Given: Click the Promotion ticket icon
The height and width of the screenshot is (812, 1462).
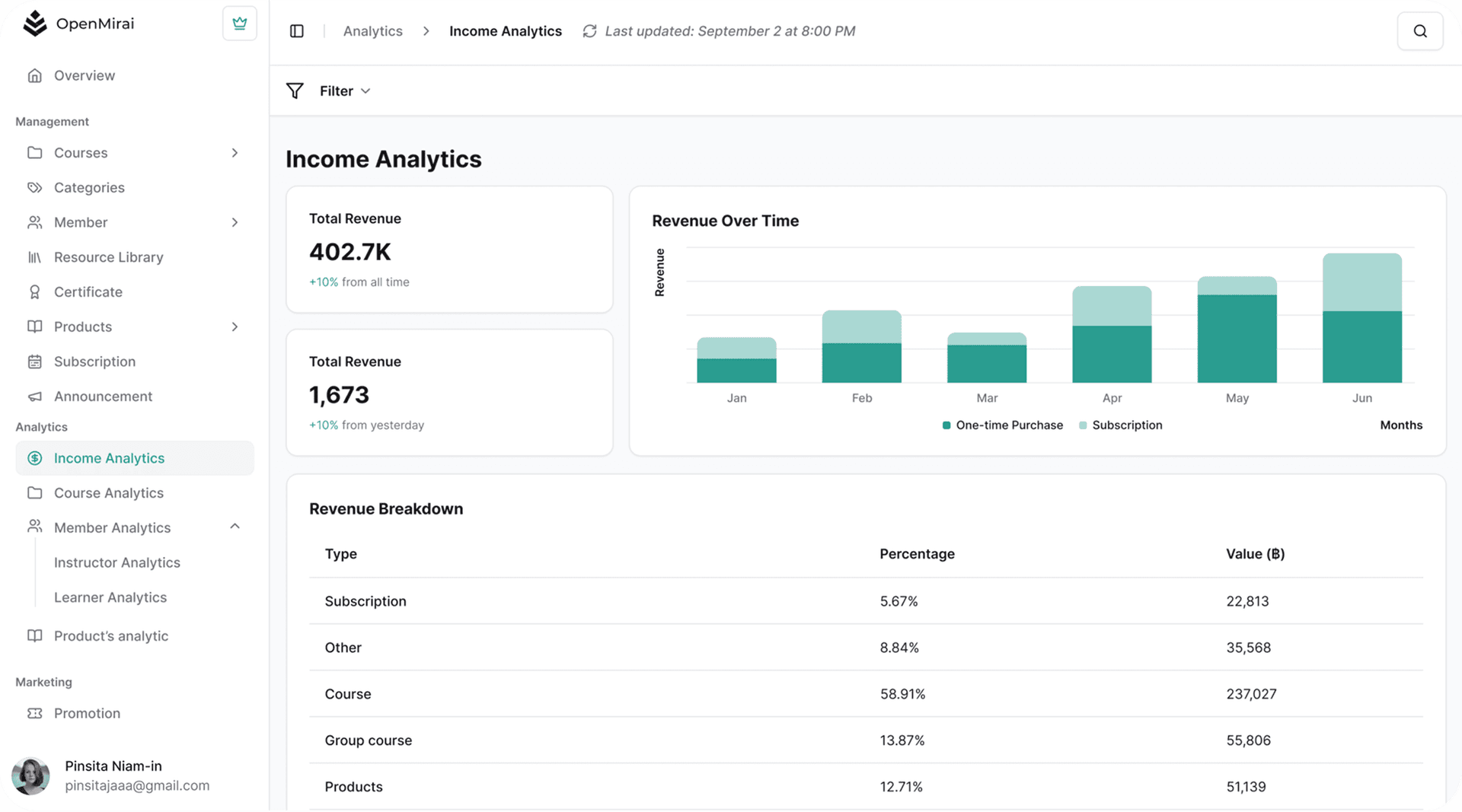Looking at the screenshot, I should point(34,714).
